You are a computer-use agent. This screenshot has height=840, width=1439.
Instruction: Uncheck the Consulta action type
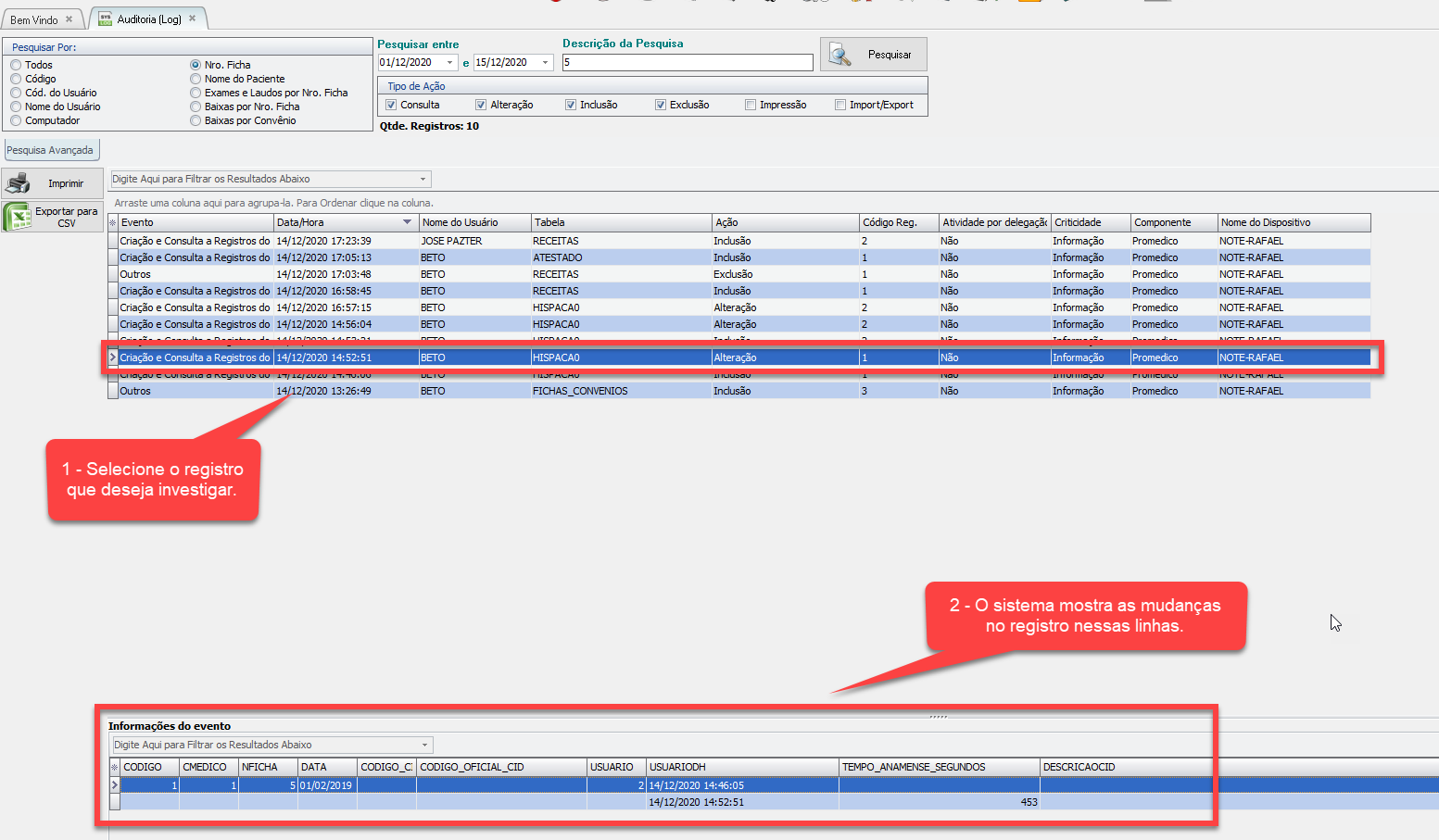(391, 105)
